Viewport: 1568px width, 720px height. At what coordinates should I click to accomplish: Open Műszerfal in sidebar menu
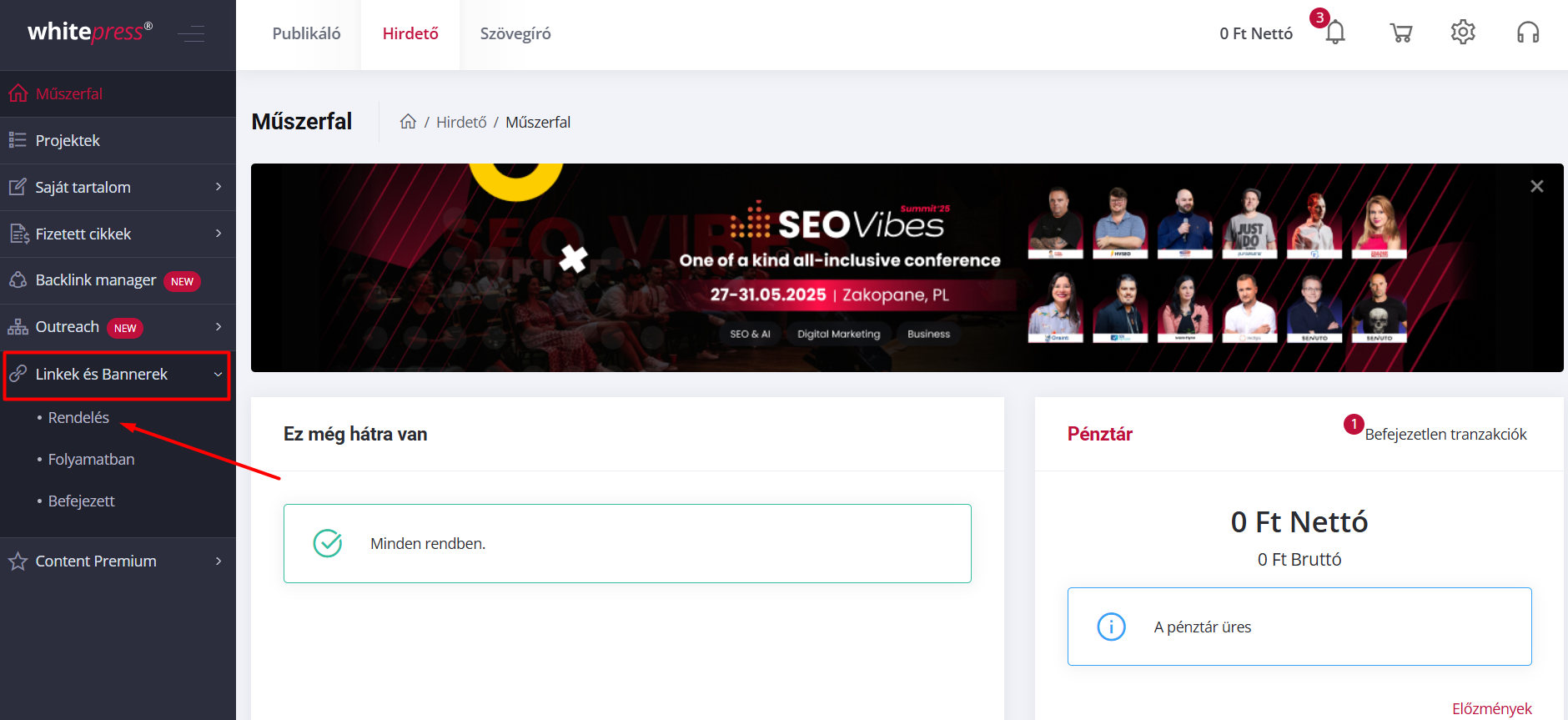pyautogui.click(x=69, y=93)
